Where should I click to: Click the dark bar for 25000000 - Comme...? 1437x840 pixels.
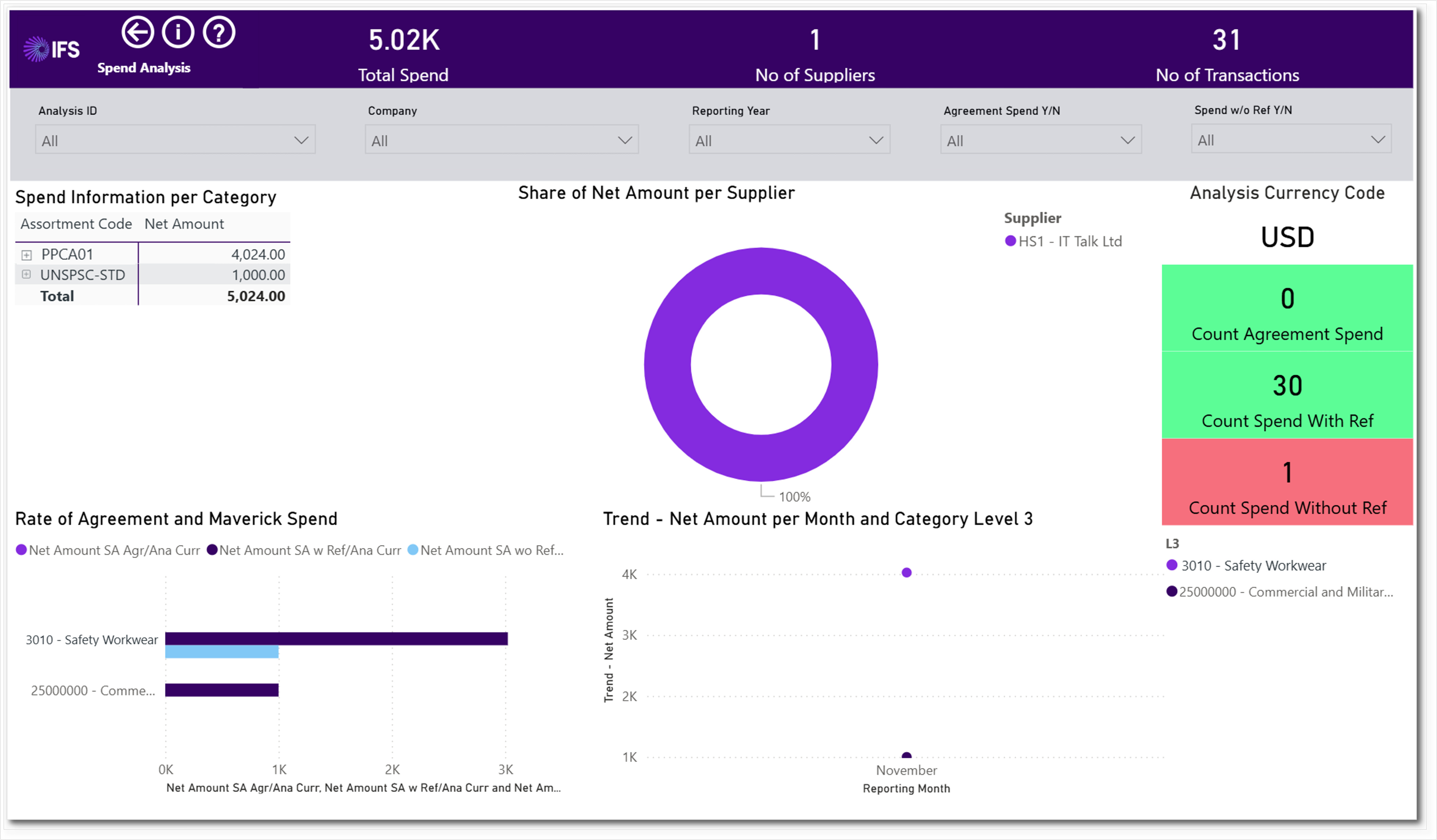coord(222,690)
